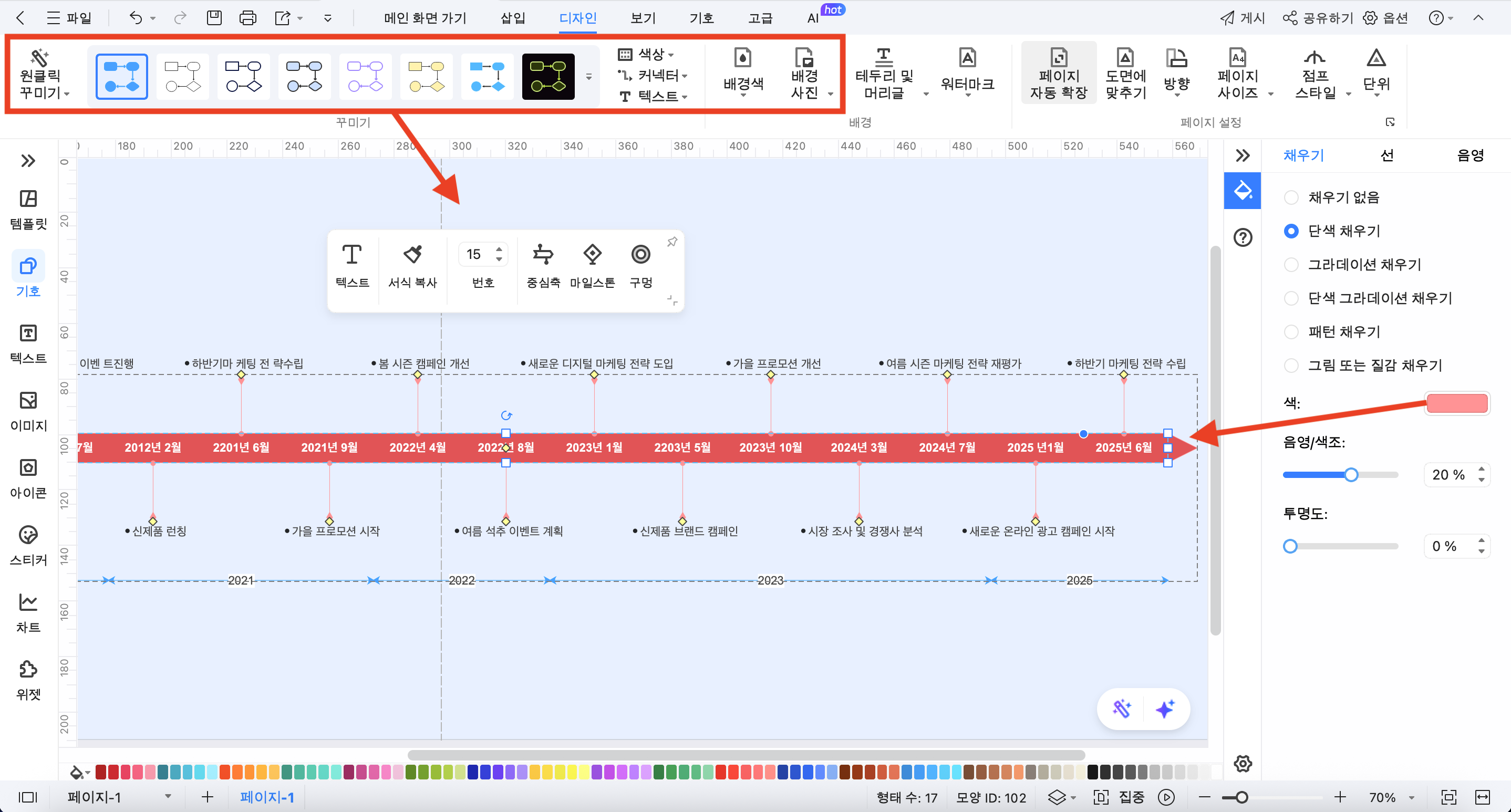Open the 차트 sidebar panel
The image size is (1511, 812).
28,612
